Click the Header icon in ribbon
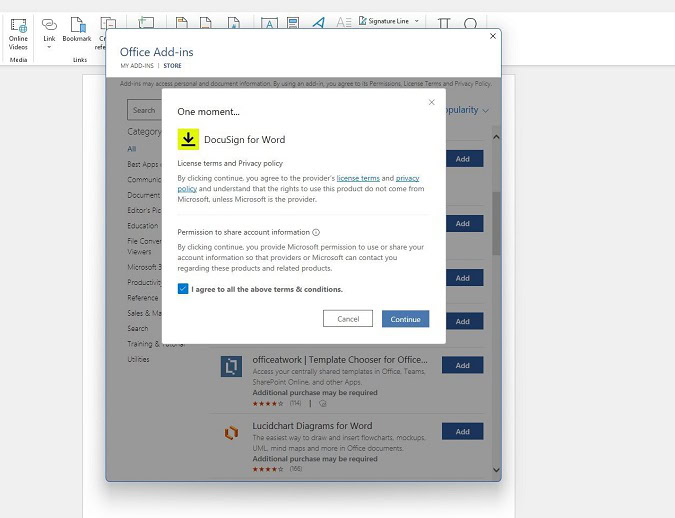The height and width of the screenshot is (518, 675). click(182, 23)
